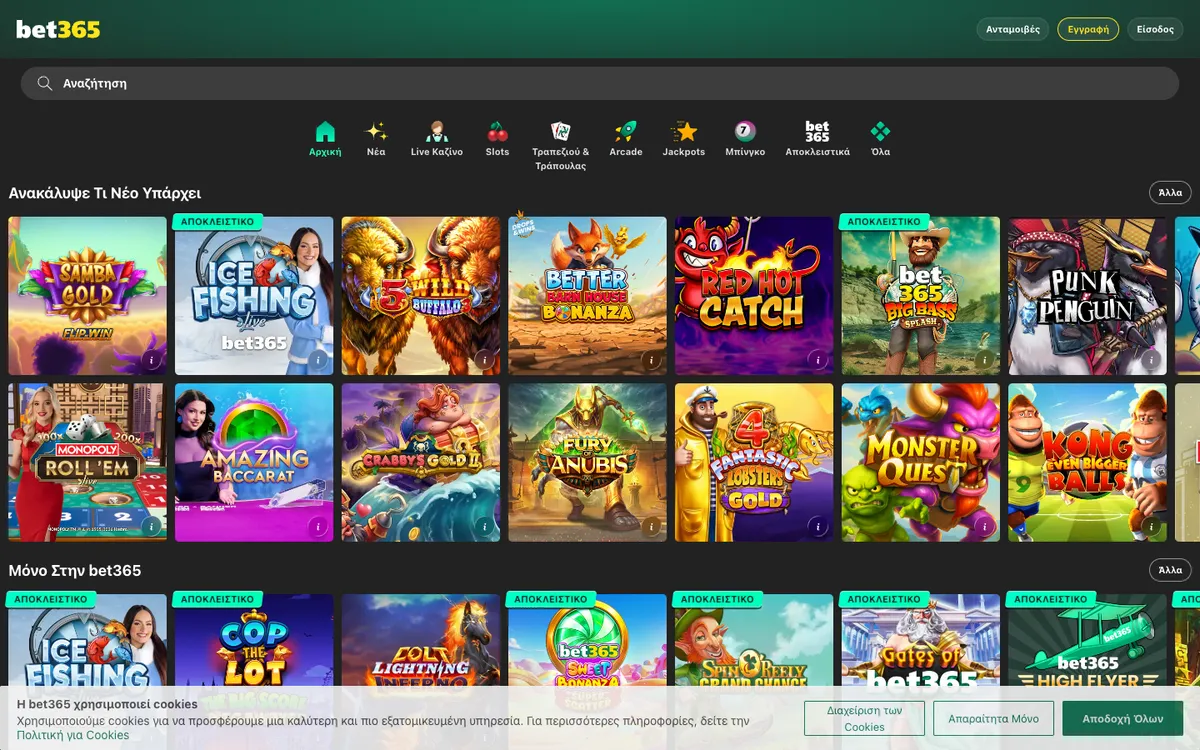Launch Kong Even Bigger Balls game
Screen dimensions: 1200x750
1087,463
